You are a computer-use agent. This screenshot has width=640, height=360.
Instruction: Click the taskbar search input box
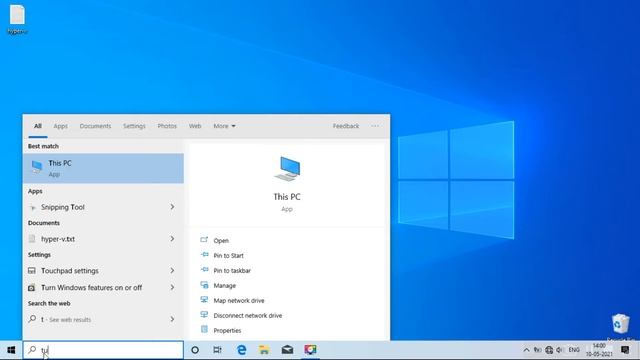(x=103, y=350)
